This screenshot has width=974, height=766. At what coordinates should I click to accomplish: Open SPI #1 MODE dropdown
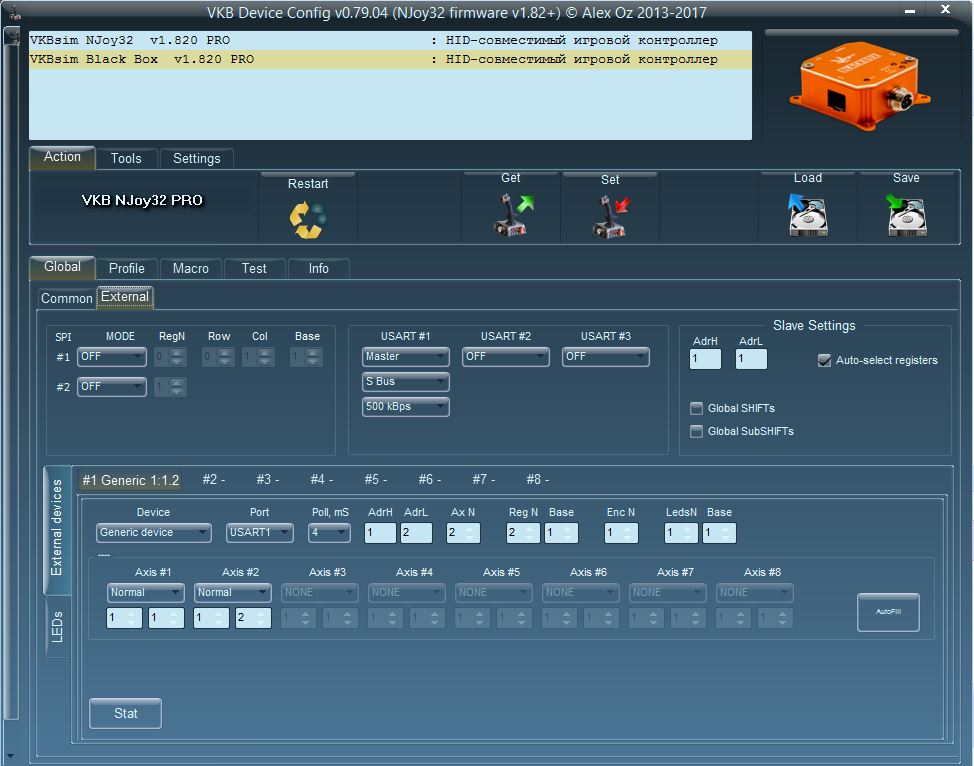pyautogui.click(x=112, y=357)
